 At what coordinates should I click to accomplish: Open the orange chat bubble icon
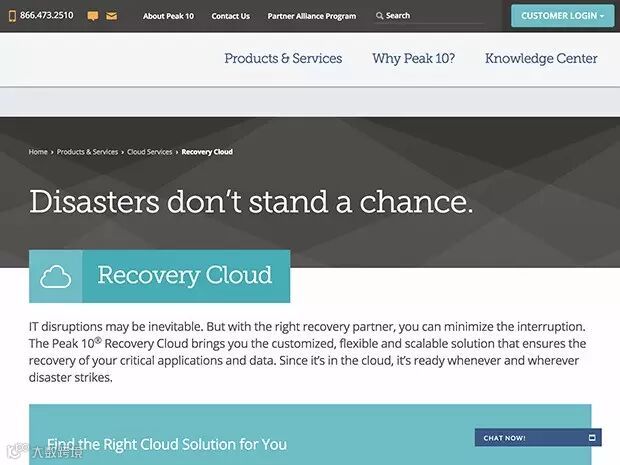click(93, 16)
